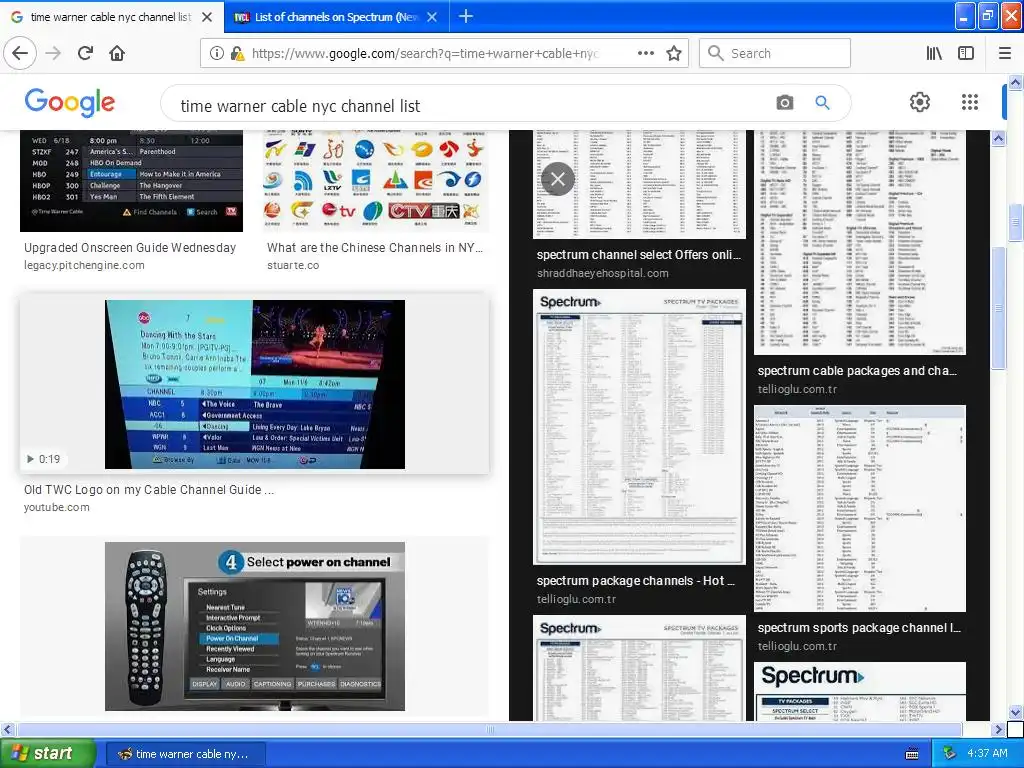Select the sports package channel list thumbnail
1024x768 pixels.
[x=860, y=509]
